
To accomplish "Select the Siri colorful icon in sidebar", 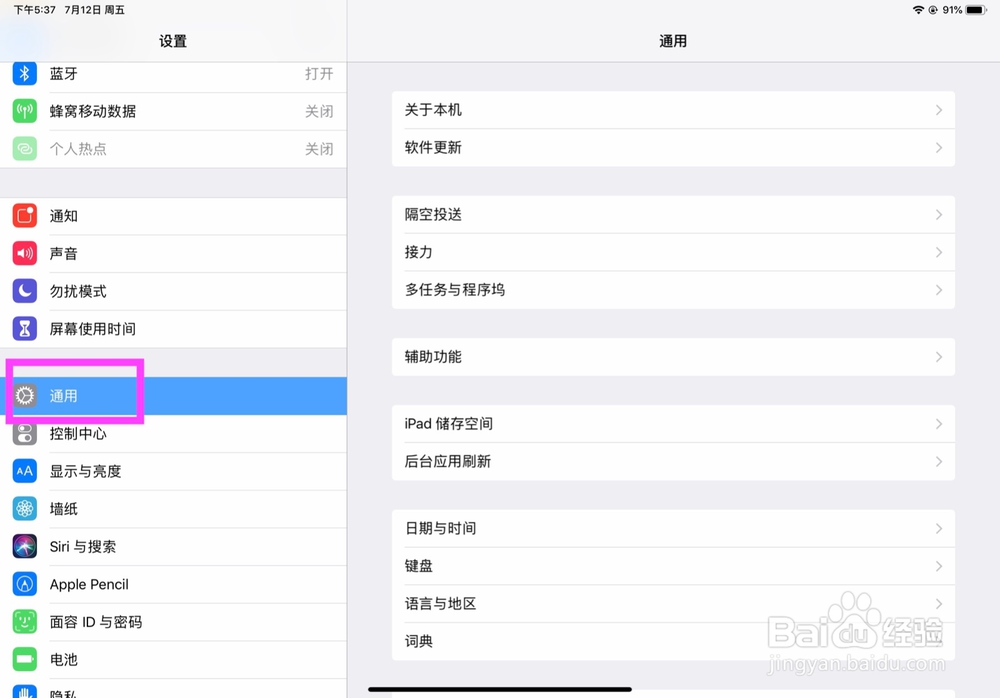I will [24, 546].
